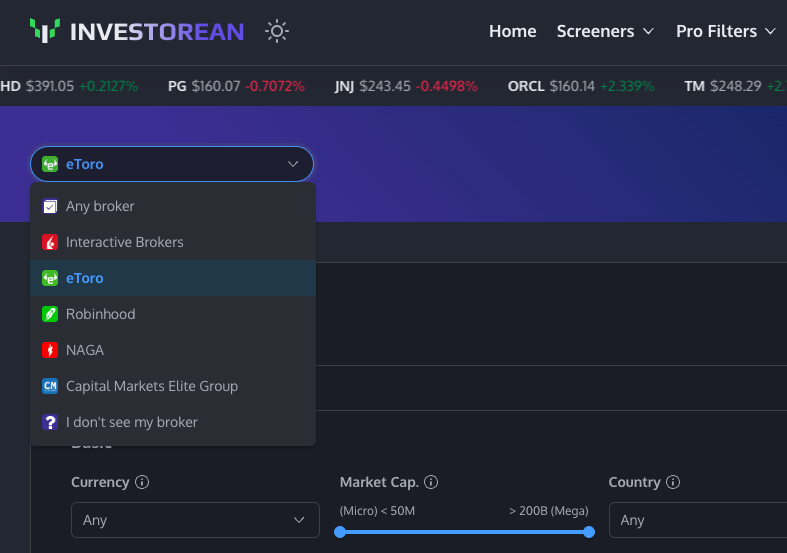The image size is (787, 553).
Task: Click the > 200B (Mega) label
Action: tap(549, 511)
